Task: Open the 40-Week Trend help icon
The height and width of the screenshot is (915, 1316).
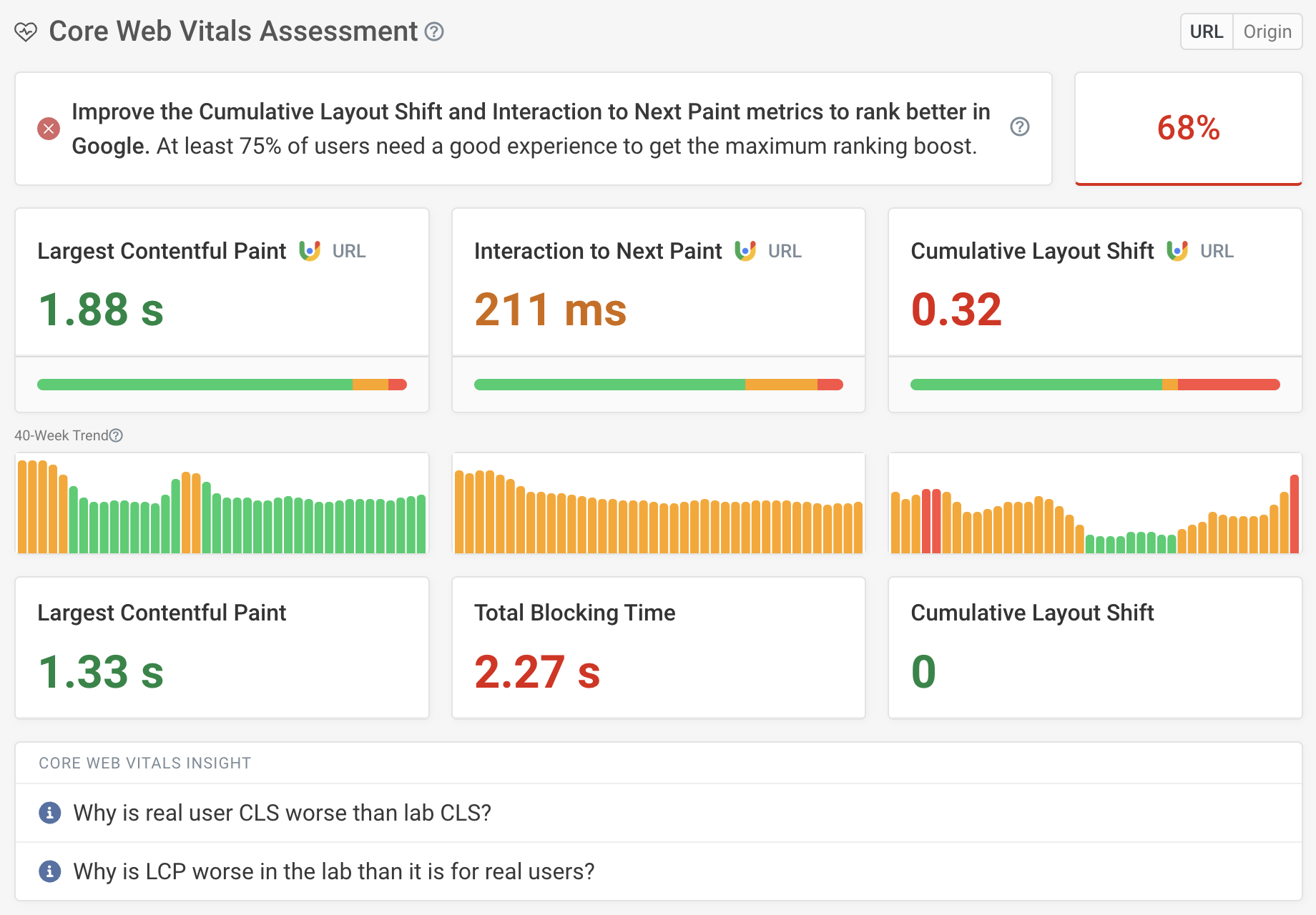Action: pos(117,435)
